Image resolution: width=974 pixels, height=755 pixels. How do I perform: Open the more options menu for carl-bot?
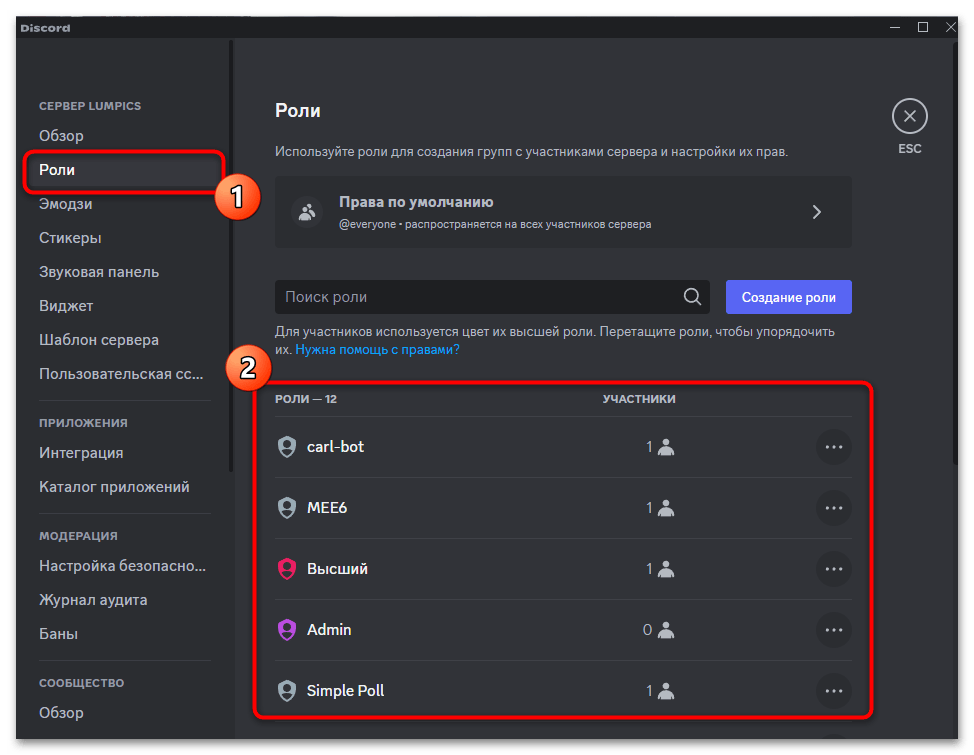tap(833, 447)
